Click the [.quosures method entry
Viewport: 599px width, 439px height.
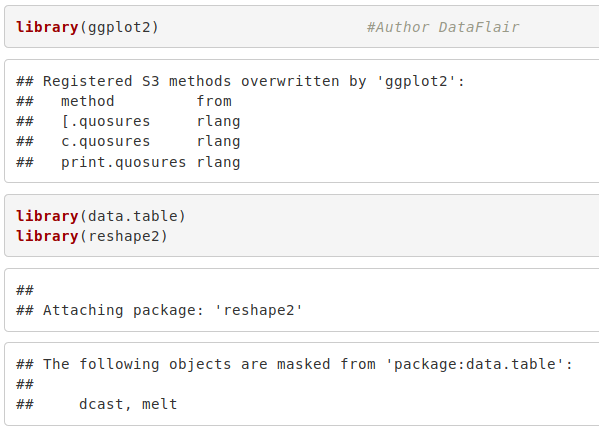click(106, 121)
